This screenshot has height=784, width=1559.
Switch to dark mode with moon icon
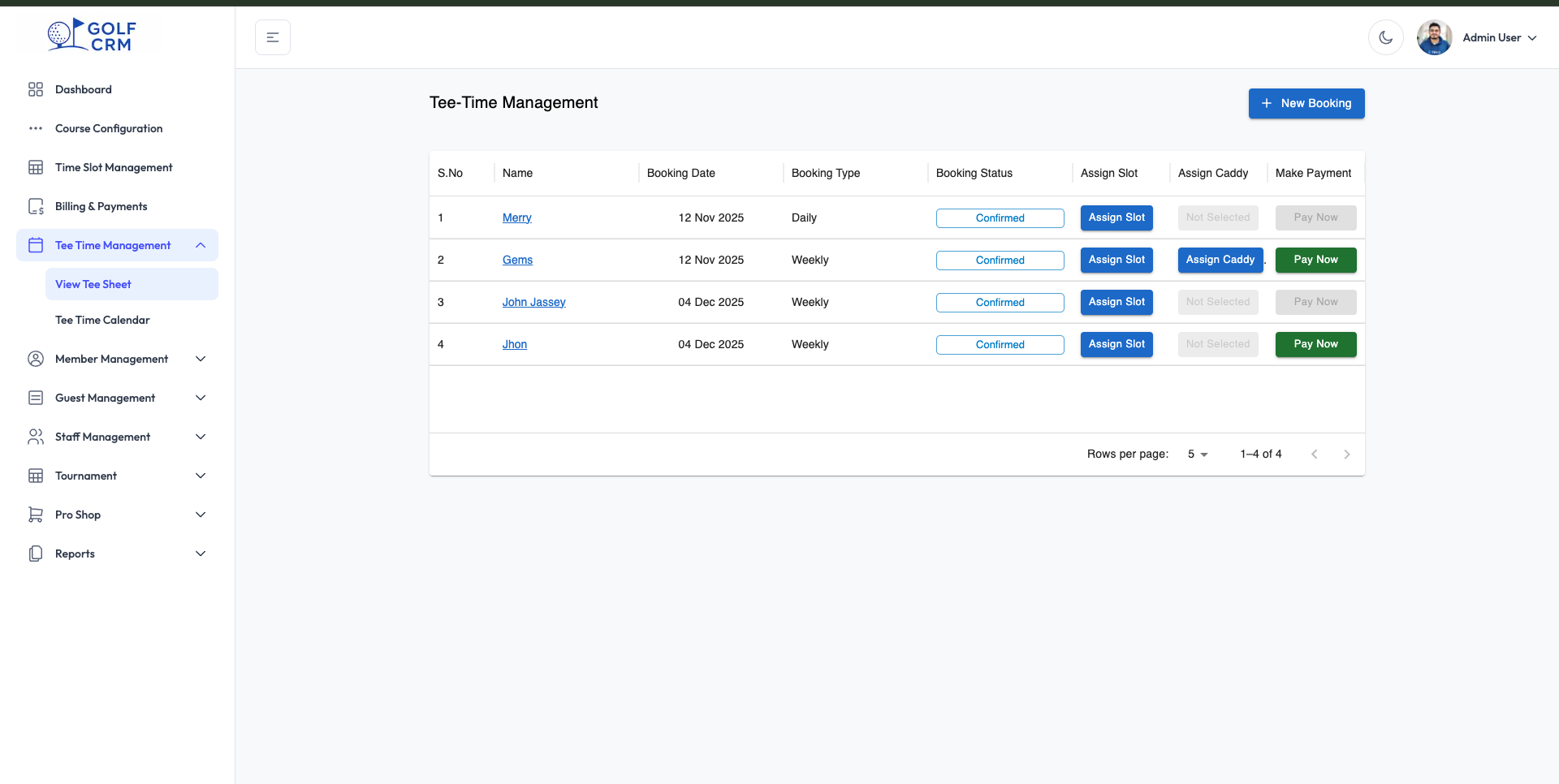tap(1386, 37)
